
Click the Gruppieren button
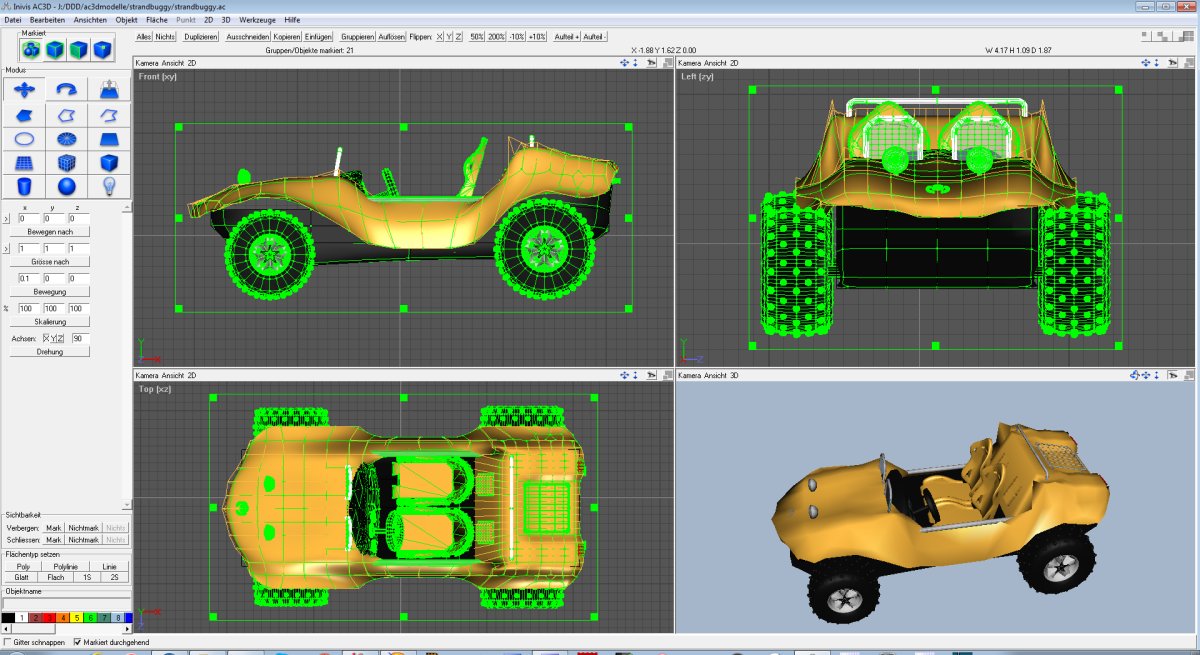pos(357,36)
